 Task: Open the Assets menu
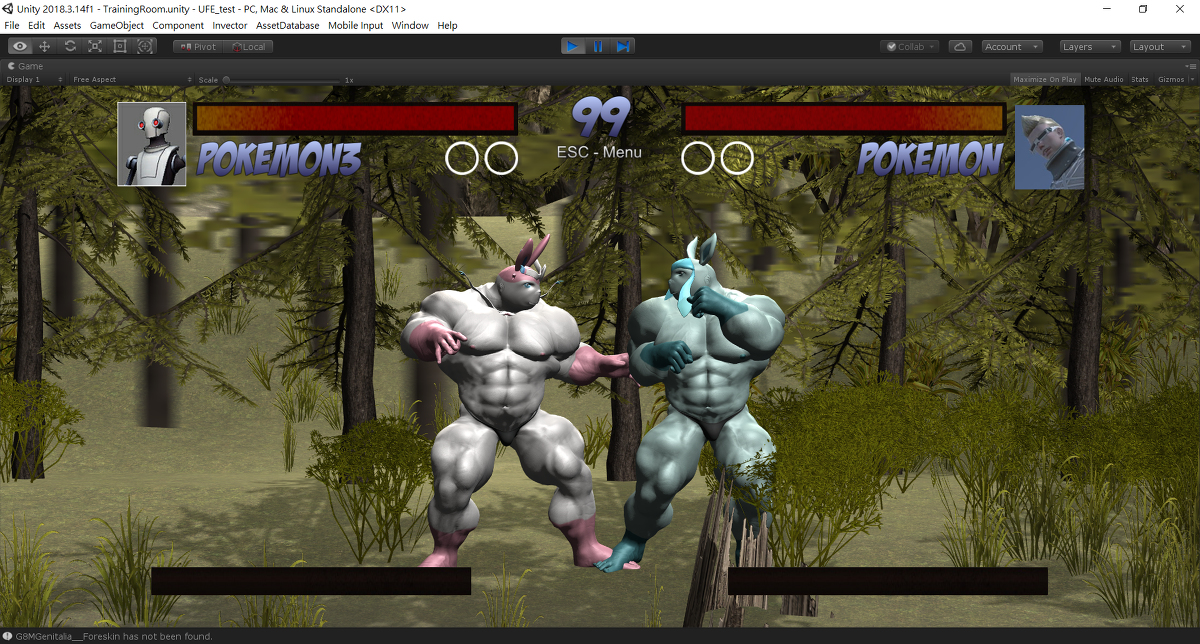tap(67, 25)
